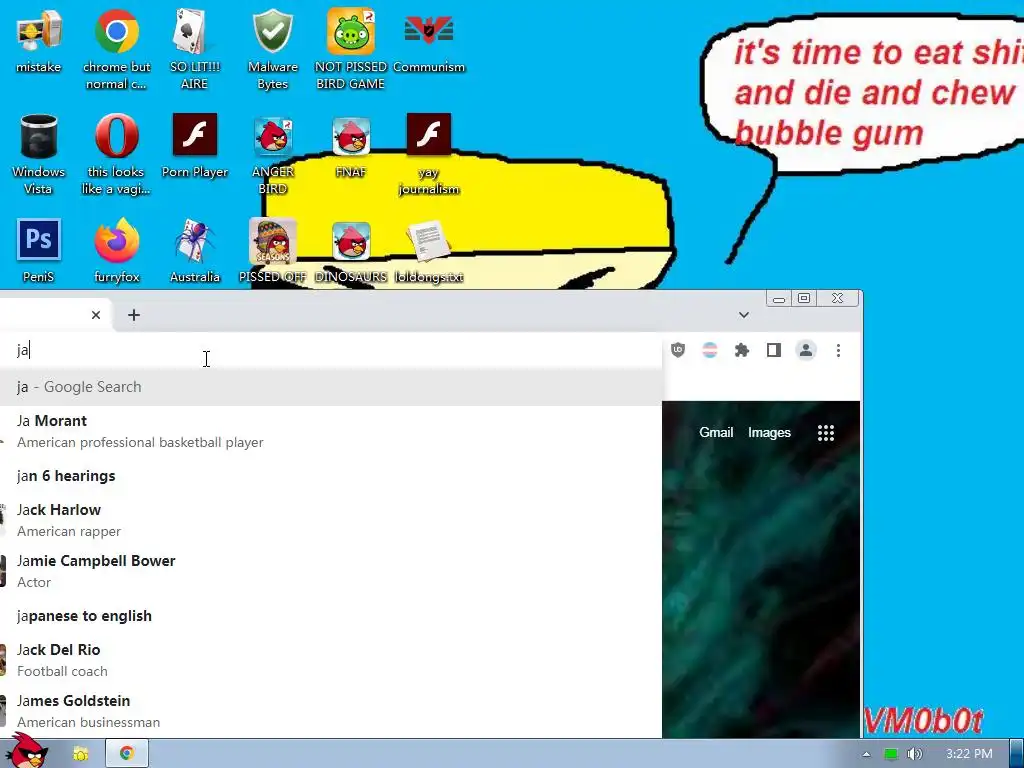Open the Malware Bytes desktop icon
The image size is (1024, 768).
[273, 49]
